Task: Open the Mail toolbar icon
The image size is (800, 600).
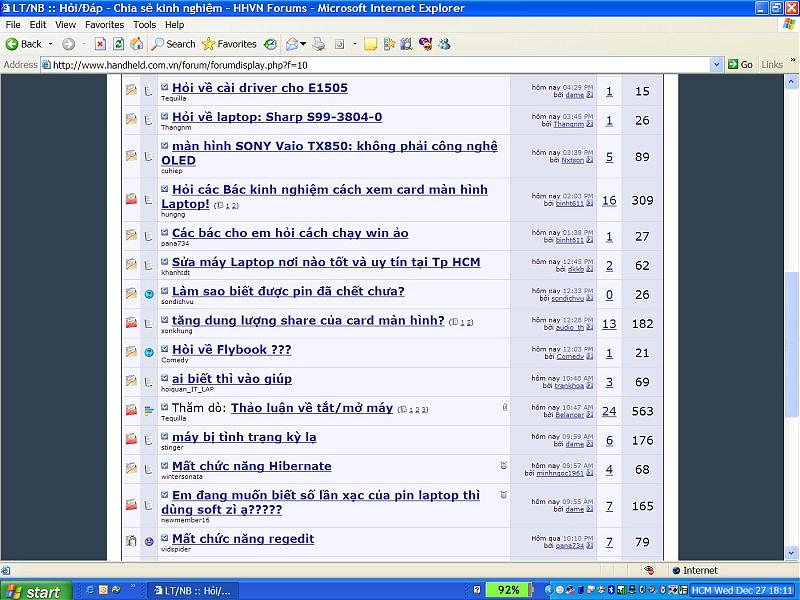Action: (292, 44)
